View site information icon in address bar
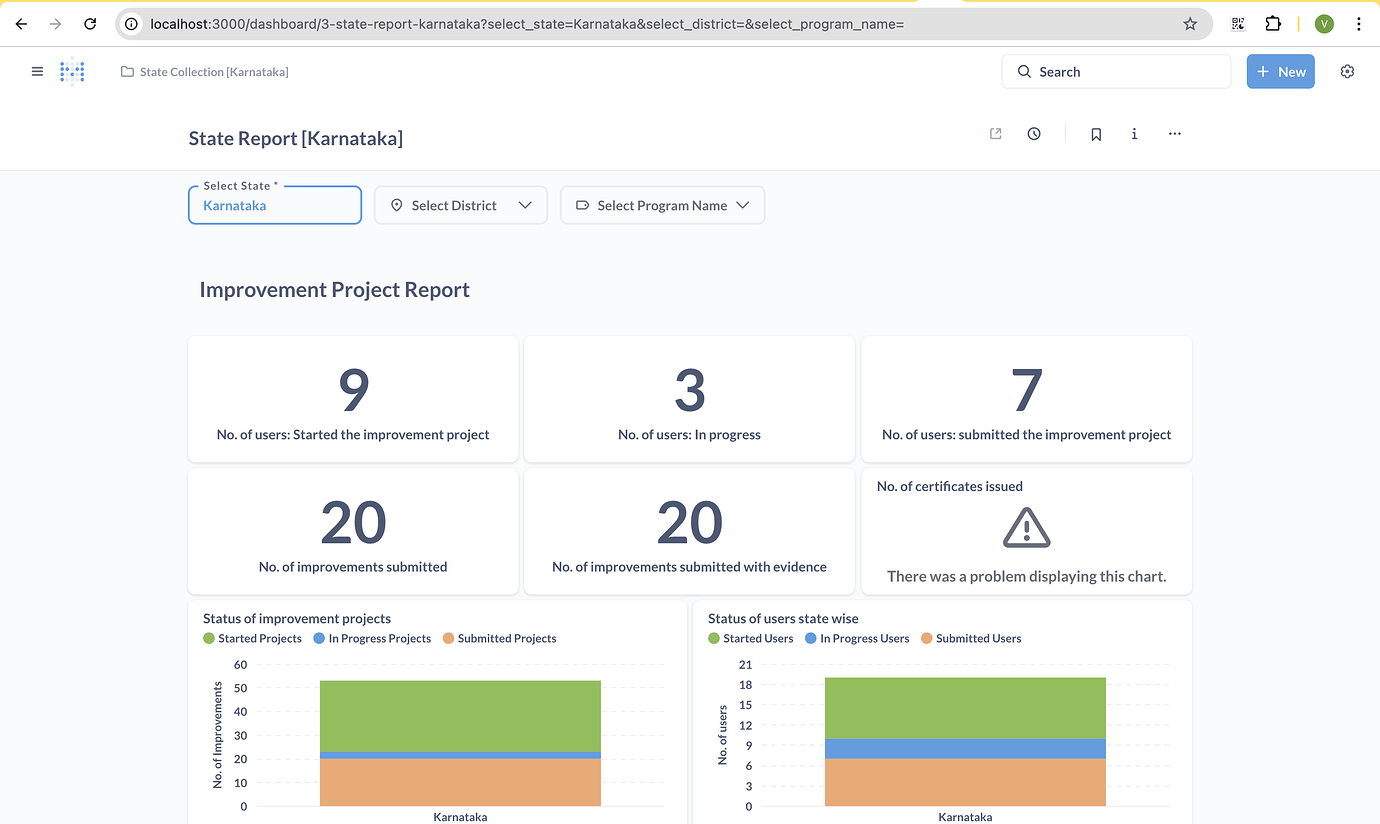This screenshot has height=824, width=1380. 131,24
